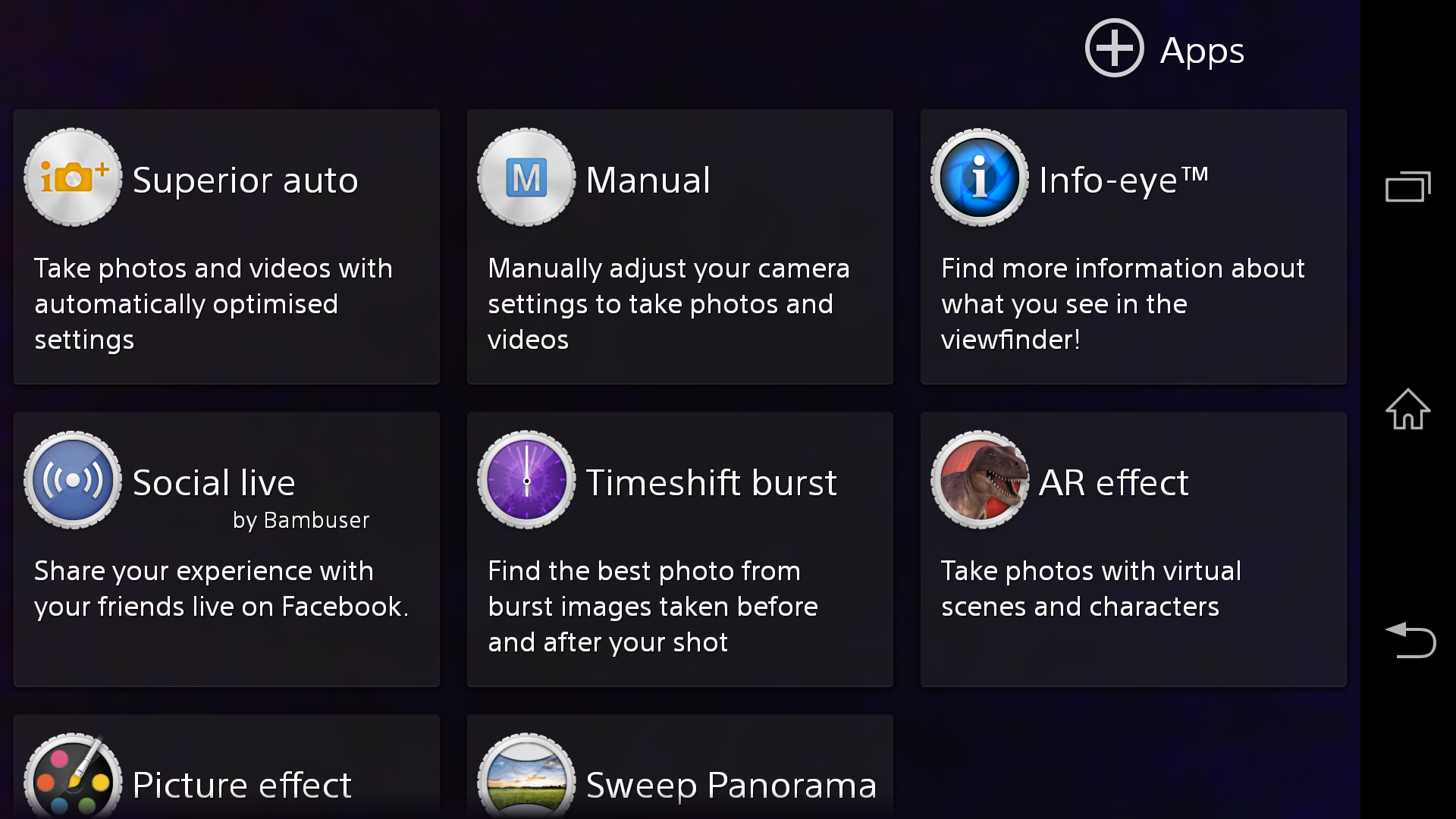The height and width of the screenshot is (819, 1456).
Task: Go to the Android home screen
Action: click(1408, 409)
